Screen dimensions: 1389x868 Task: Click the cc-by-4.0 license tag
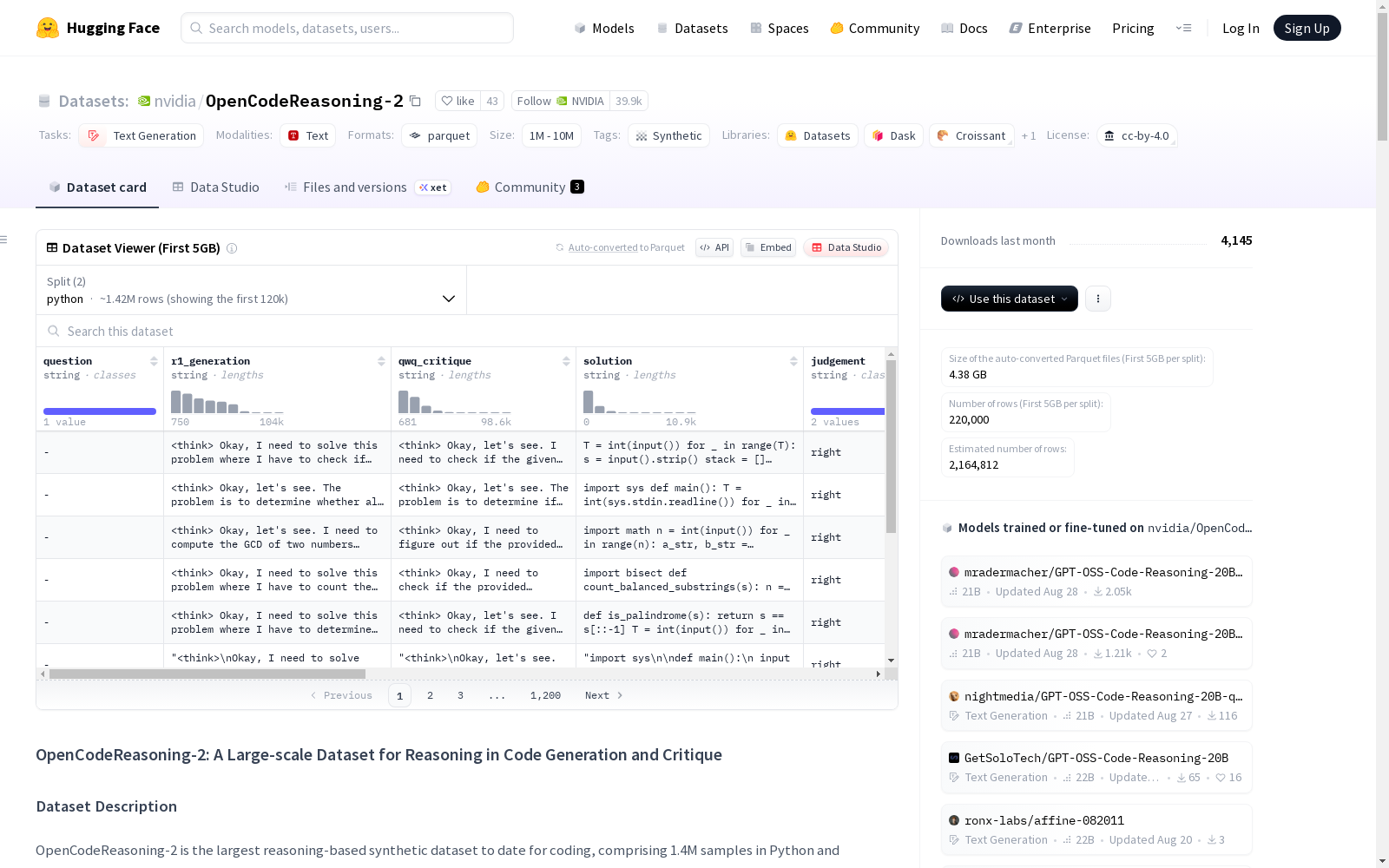1137,135
